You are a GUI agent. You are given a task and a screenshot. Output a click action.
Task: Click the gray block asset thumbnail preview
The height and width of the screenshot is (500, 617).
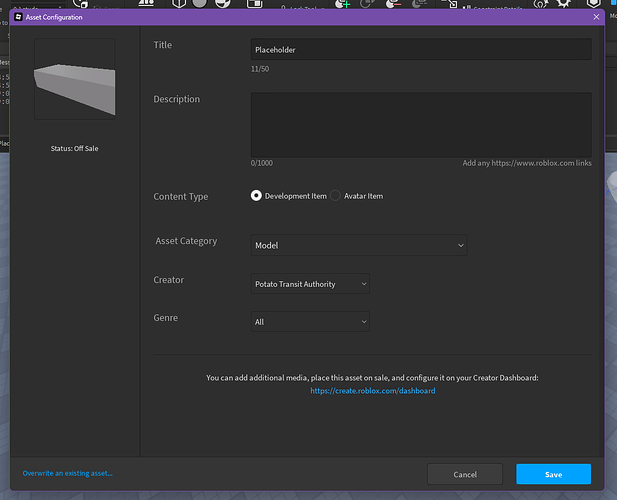tap(75, 79)
